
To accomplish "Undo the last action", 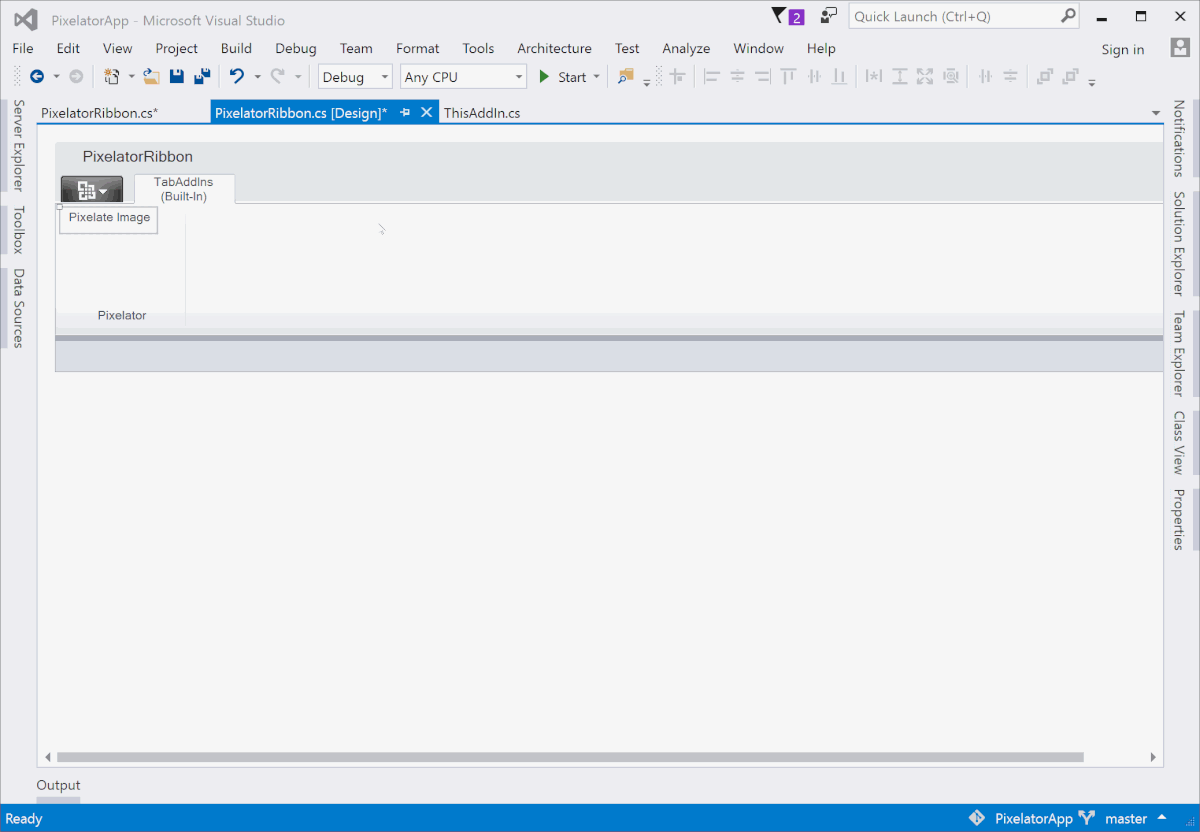I will click(237, 77).
